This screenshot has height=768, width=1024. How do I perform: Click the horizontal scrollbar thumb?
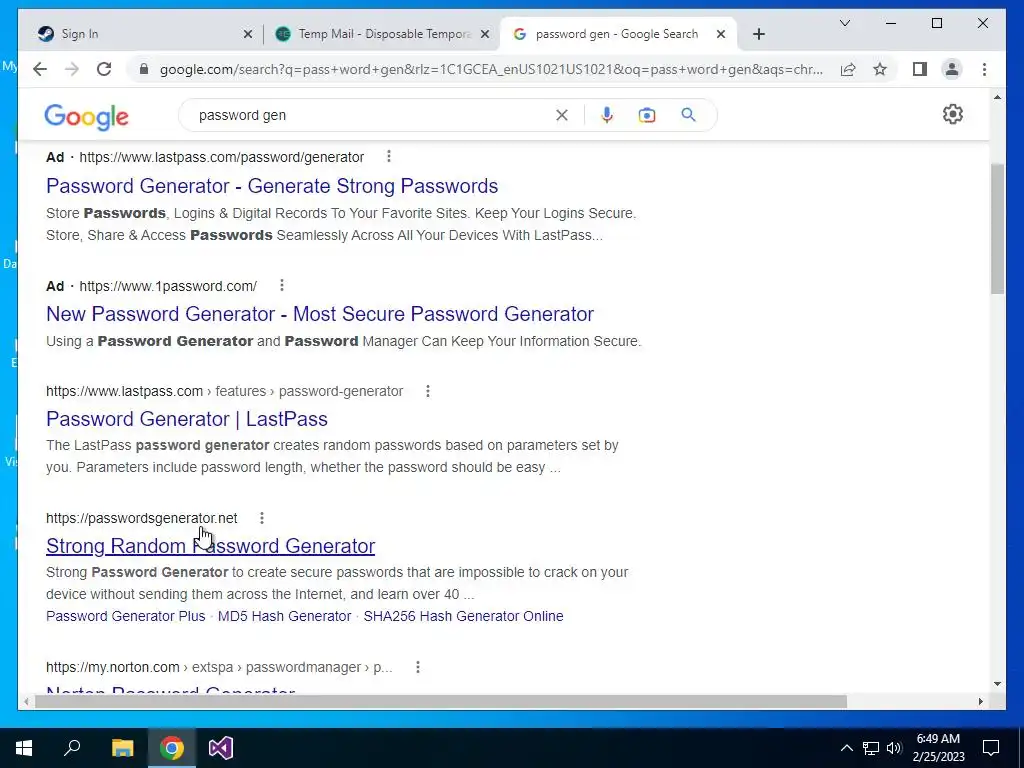tap(441, 701)
